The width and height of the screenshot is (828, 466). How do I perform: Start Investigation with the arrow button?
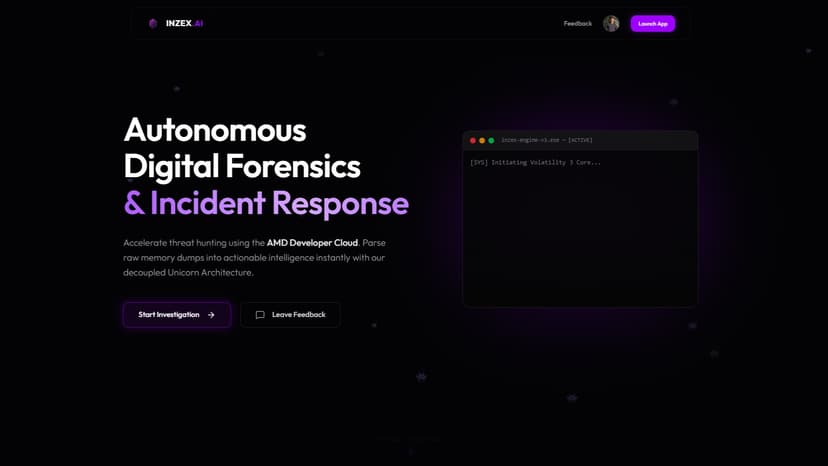[177, 314]
